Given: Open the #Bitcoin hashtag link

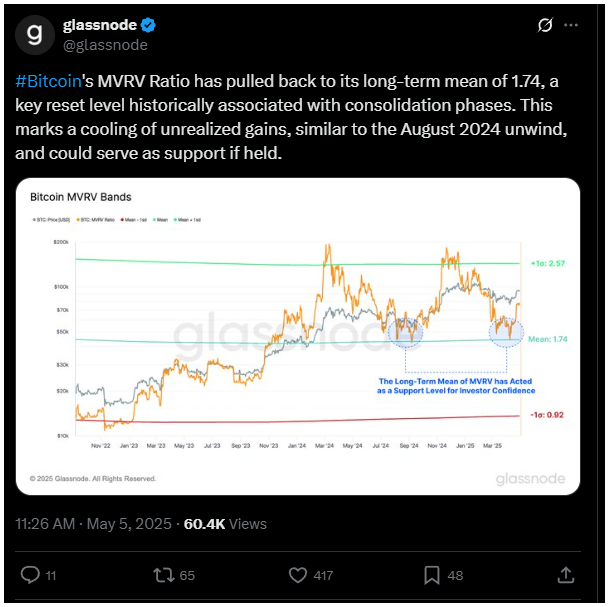Looking at the screenshot, I should tap(49, 82).
